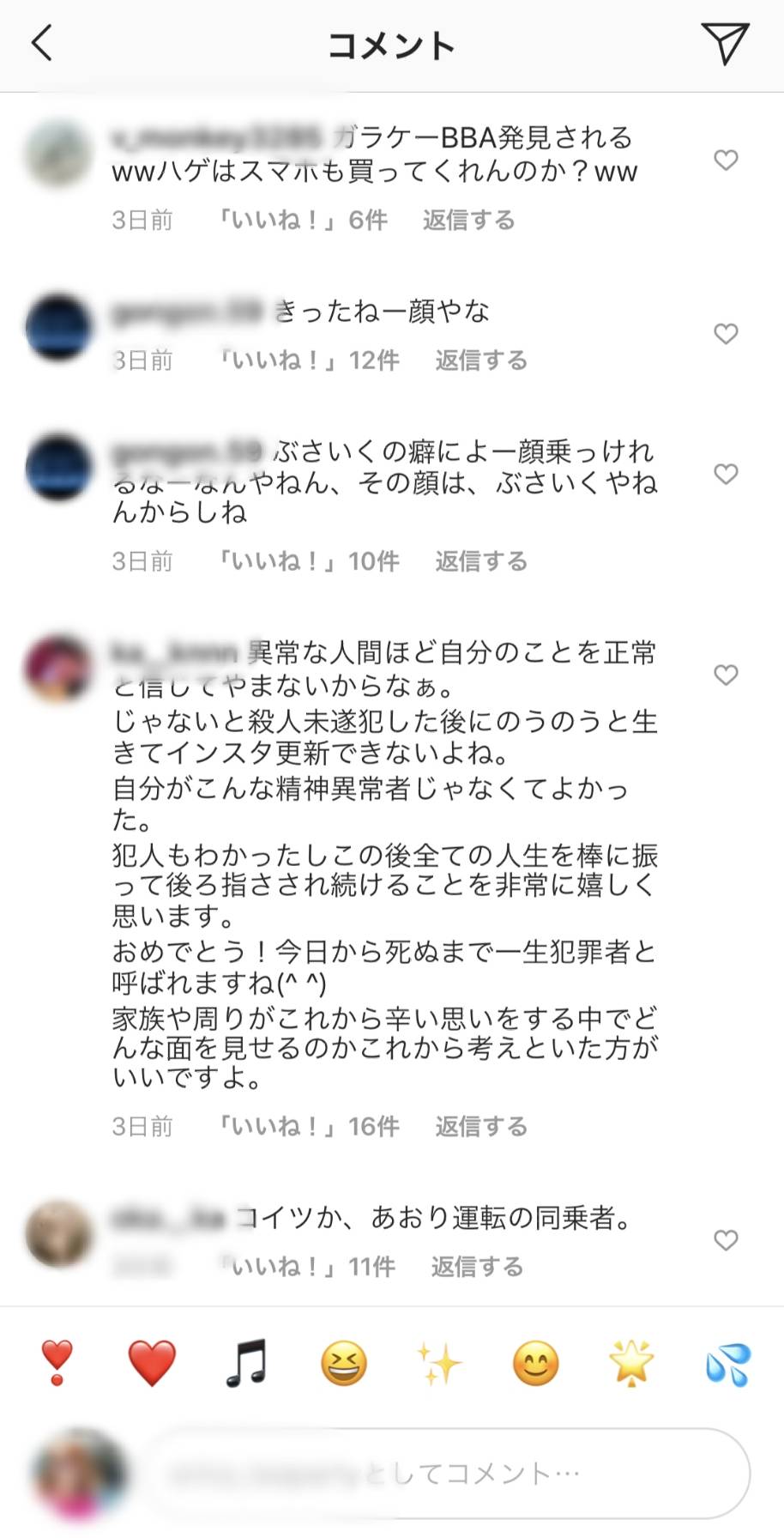Like the 異常な人間ほど long comment
This screenshot has height=1538, width=784.
tap(726, 675)
